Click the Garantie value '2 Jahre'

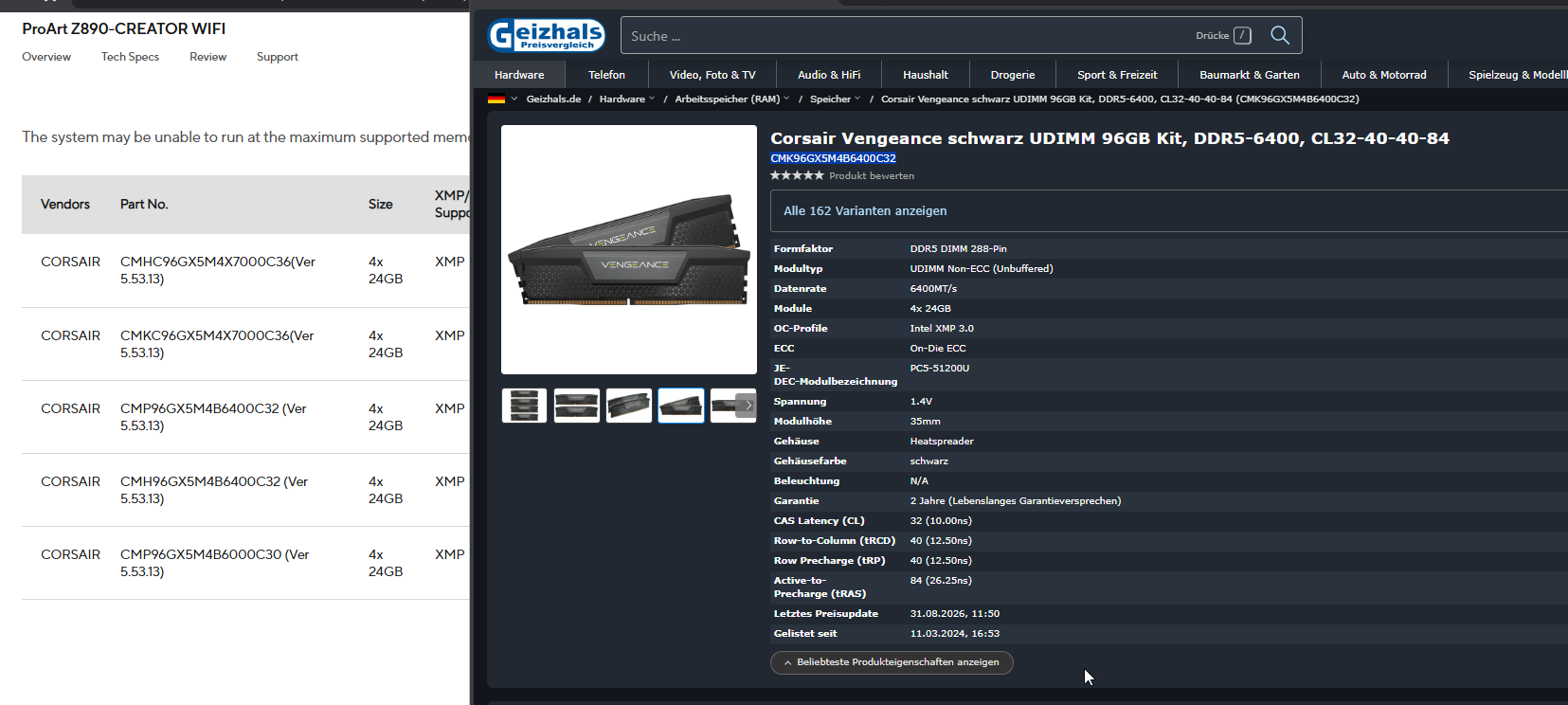click(x=1016, y=501)
